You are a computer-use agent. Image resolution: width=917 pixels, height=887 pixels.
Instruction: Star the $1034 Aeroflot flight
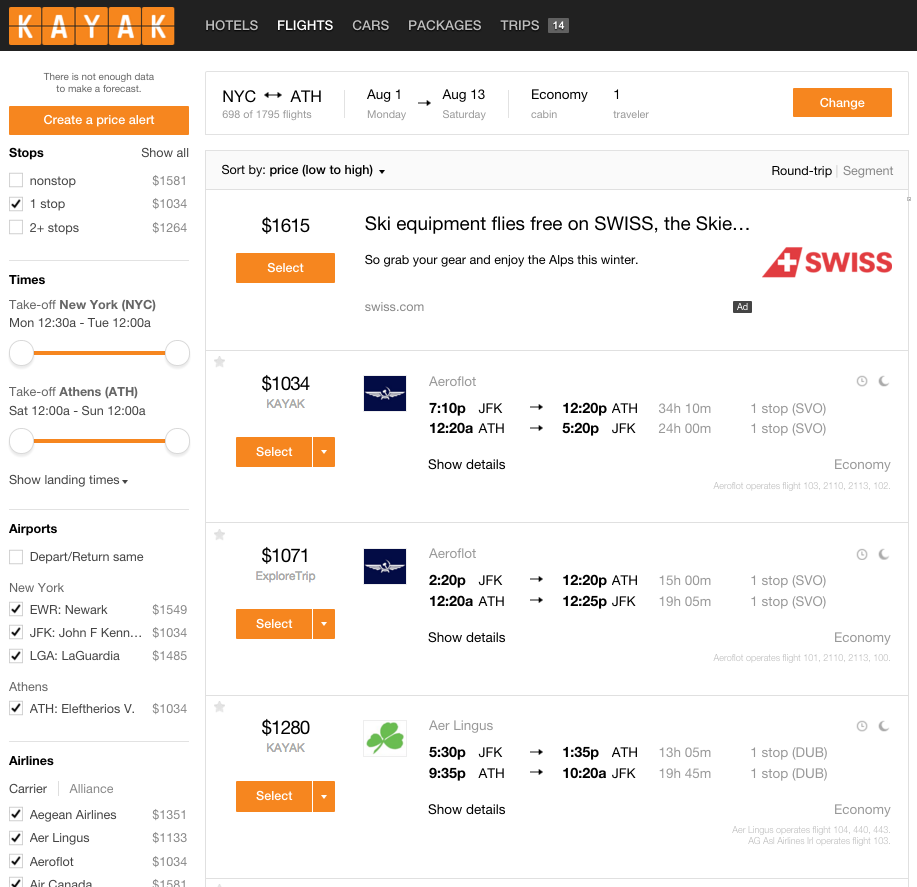point(219,362)
